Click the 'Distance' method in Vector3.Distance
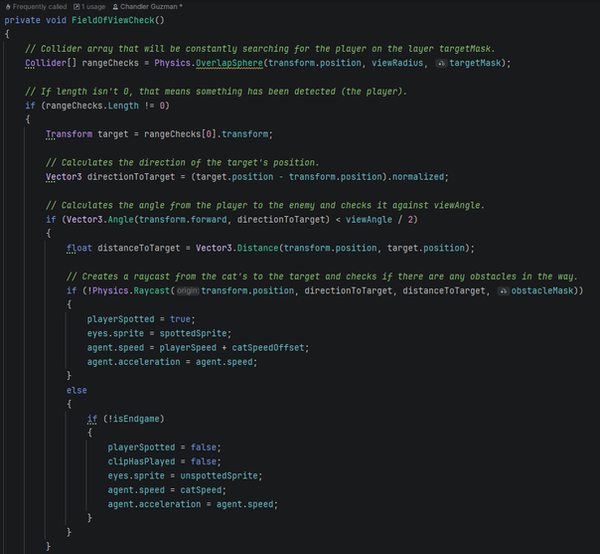The image size is (600, 554). tap(258, 248)
